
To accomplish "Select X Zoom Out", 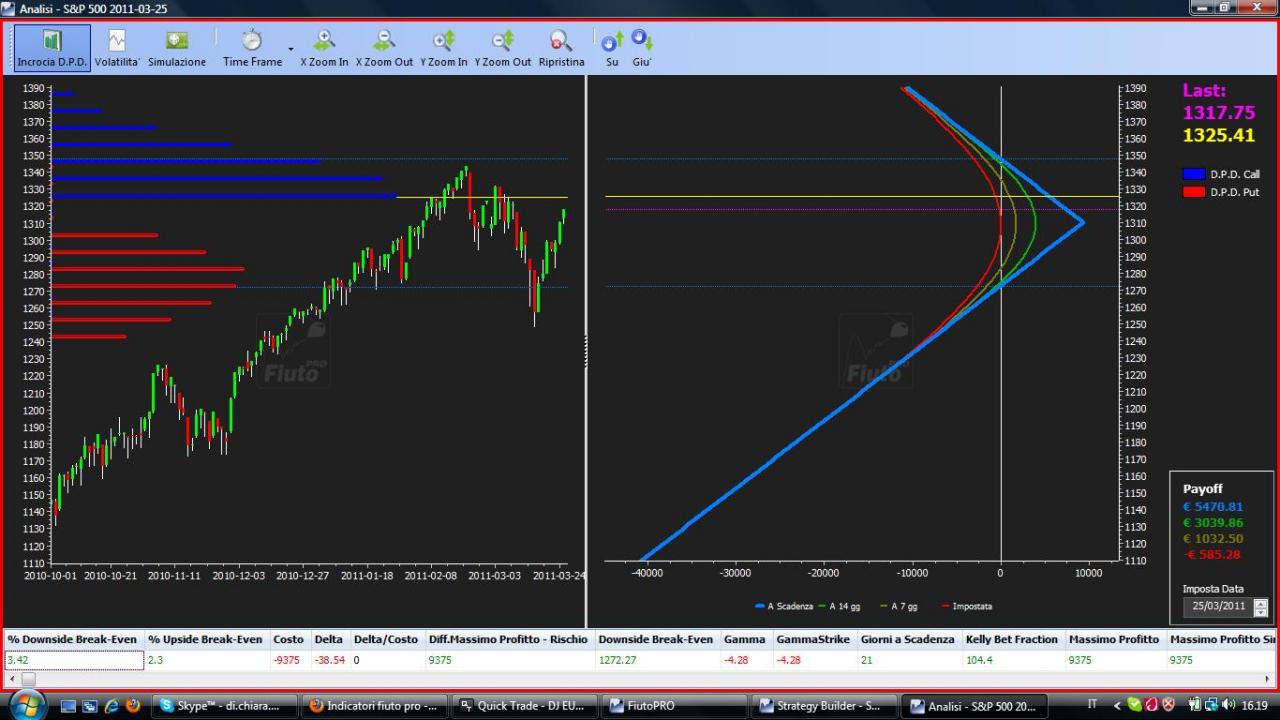I will [384, 48].
